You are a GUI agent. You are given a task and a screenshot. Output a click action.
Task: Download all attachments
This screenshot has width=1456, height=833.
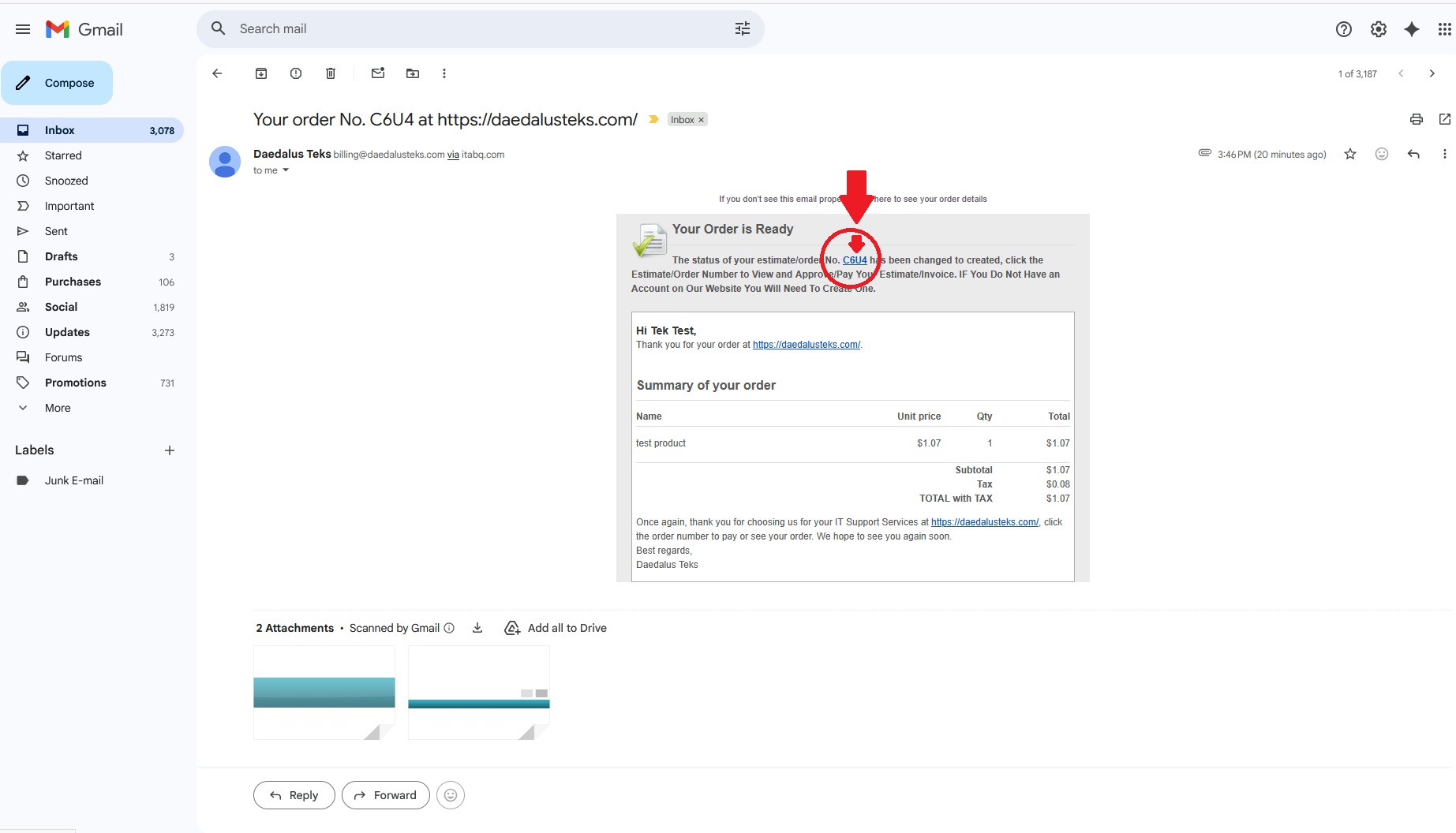pos(477,628)
